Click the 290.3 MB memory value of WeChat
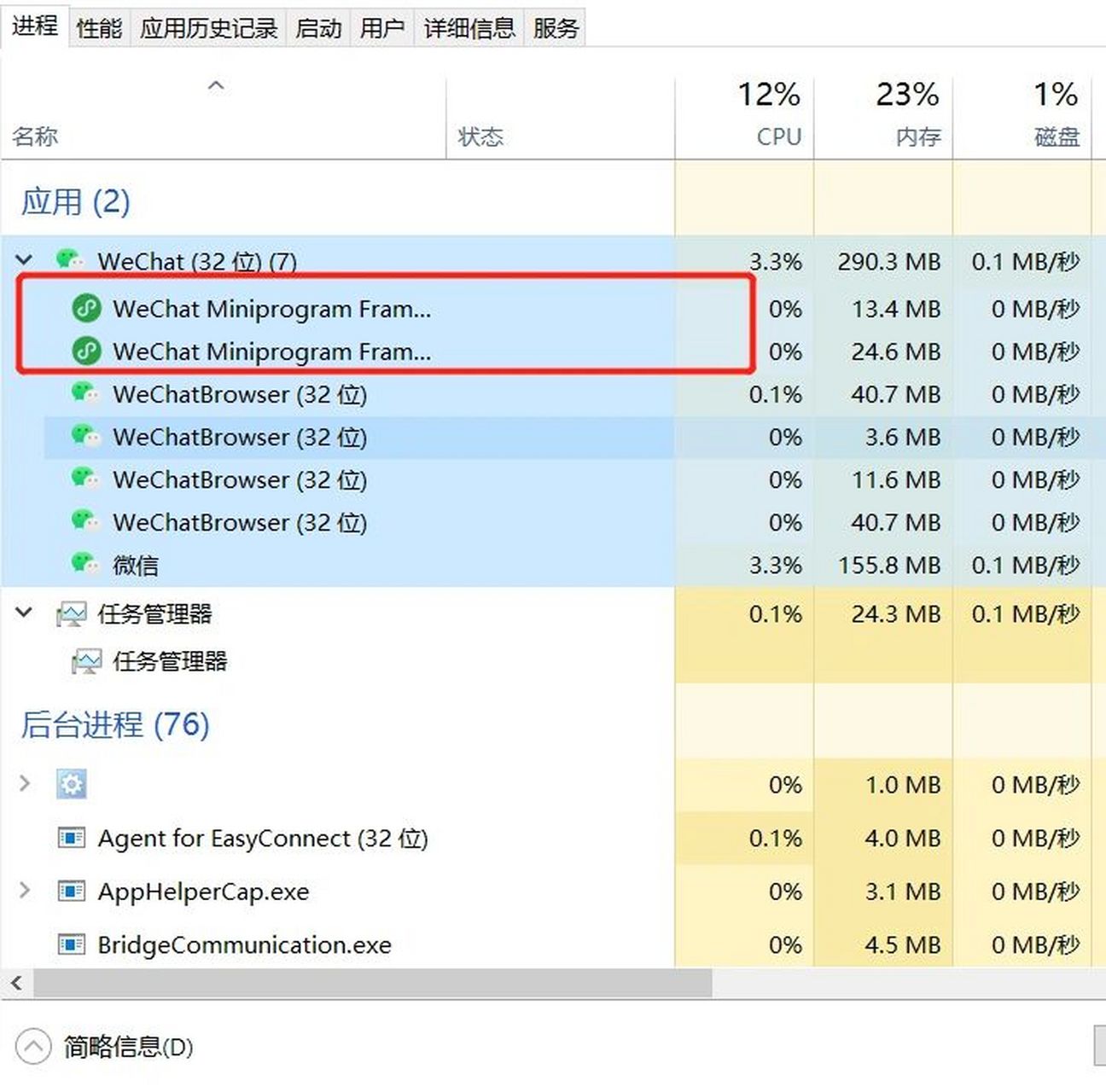 (x=889, y=261)
